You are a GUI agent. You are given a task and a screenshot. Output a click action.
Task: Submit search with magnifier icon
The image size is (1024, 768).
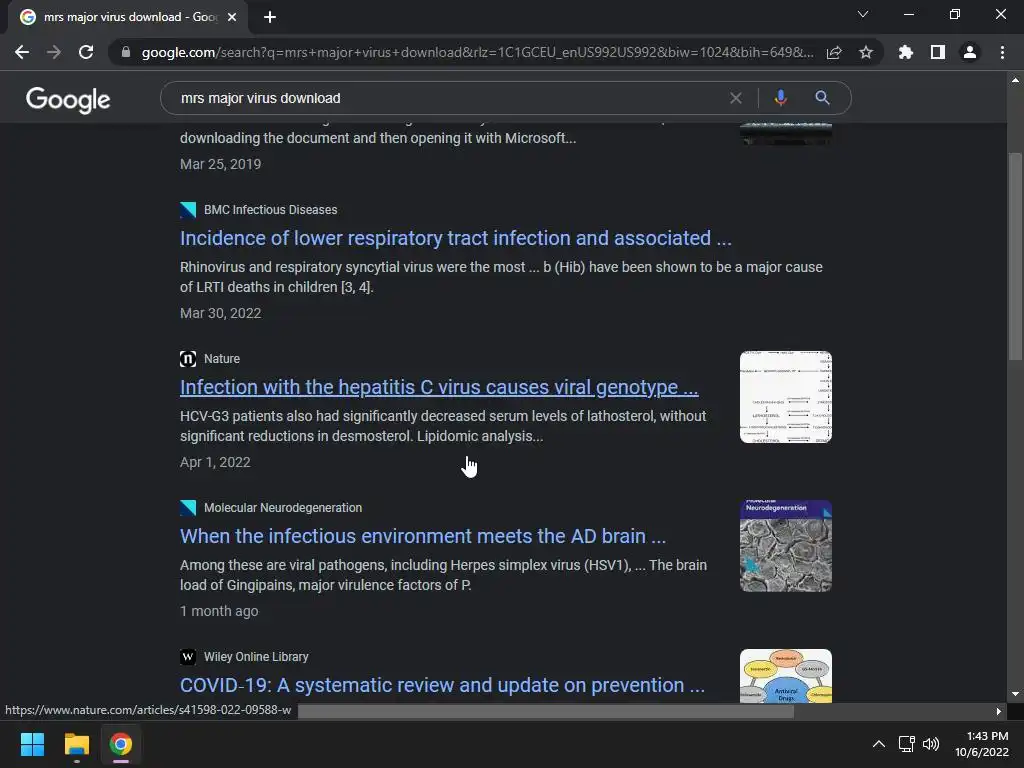tap(822, 98)
